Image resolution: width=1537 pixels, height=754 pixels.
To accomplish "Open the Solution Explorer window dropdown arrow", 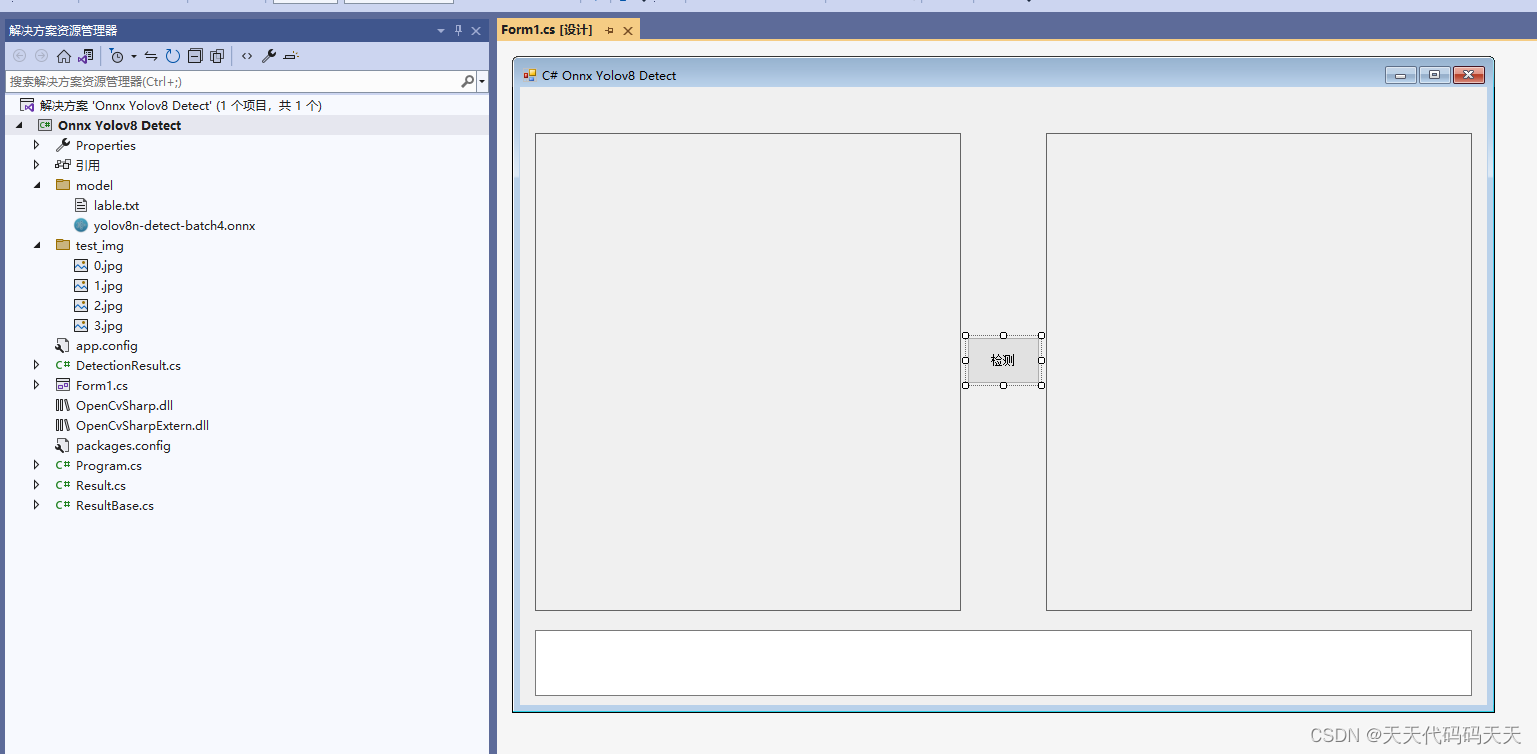I will (x=441, y=31).
